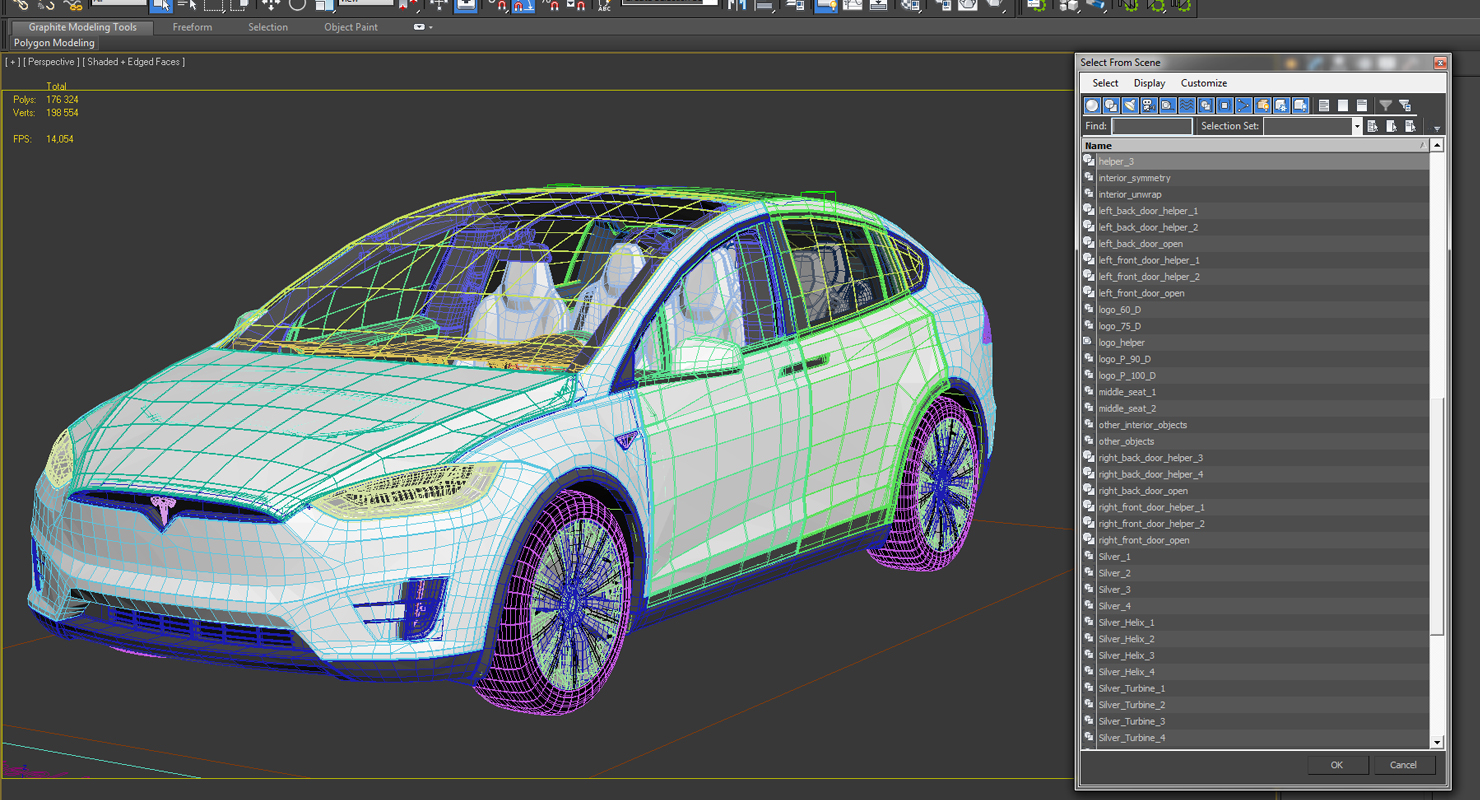Switch to the Object Paint tab
1480x800 pixels.
351,27
